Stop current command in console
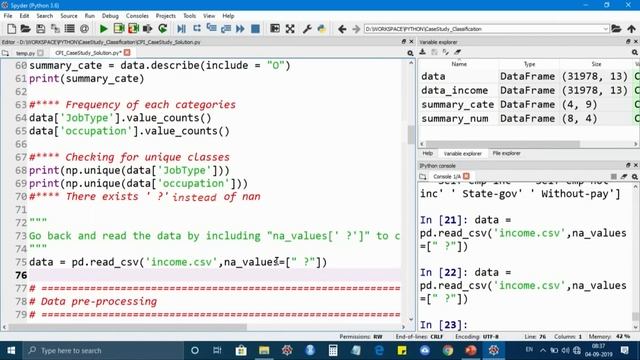 pyautogui.click(x=613, y=176)
